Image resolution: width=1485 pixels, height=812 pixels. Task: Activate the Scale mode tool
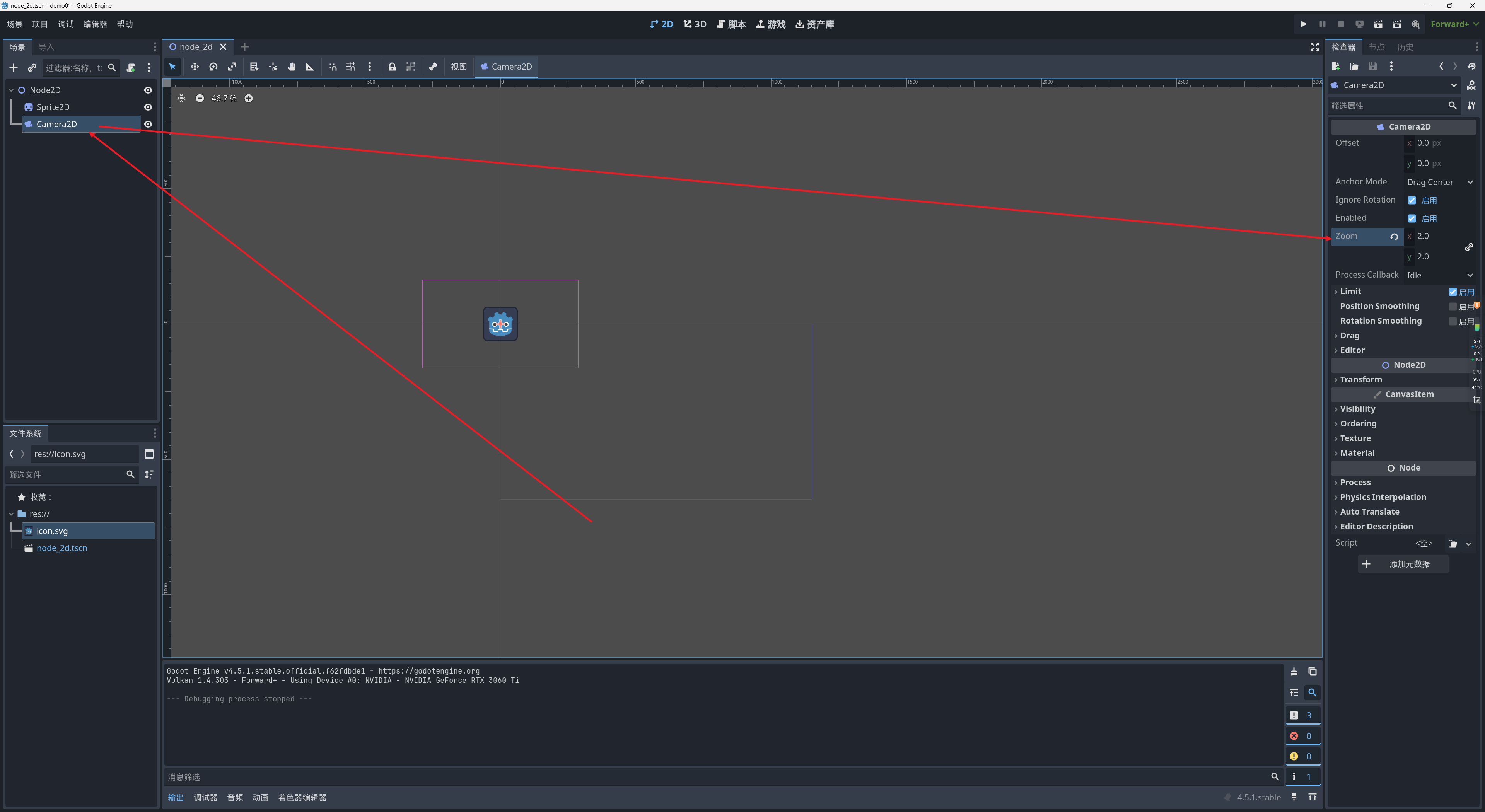tap(232, 67)
